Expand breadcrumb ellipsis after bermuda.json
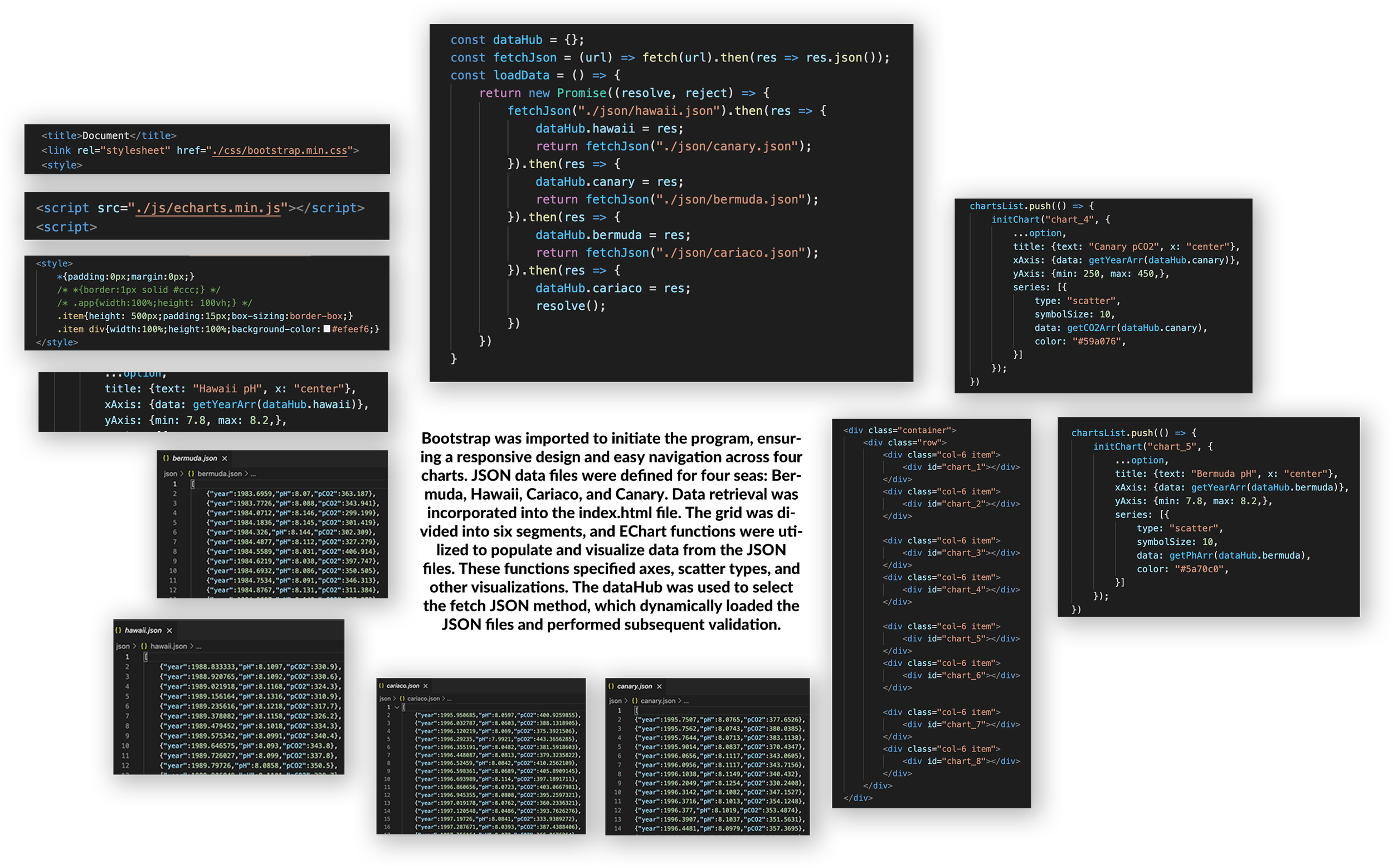Image resolution: width=1393 pixels, height=868 pixels. pyautogui.click(x=253, y=474)
